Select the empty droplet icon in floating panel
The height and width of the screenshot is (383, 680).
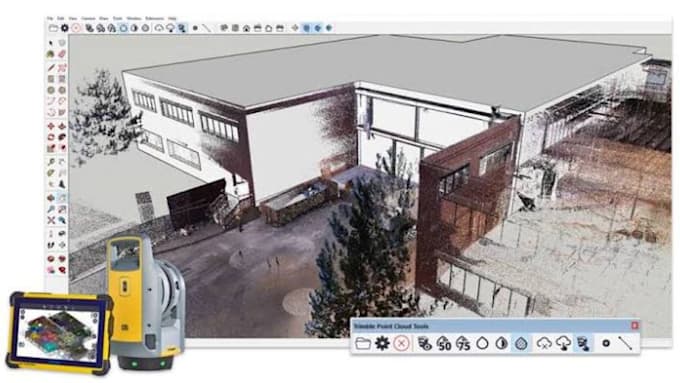coord(482,344)
